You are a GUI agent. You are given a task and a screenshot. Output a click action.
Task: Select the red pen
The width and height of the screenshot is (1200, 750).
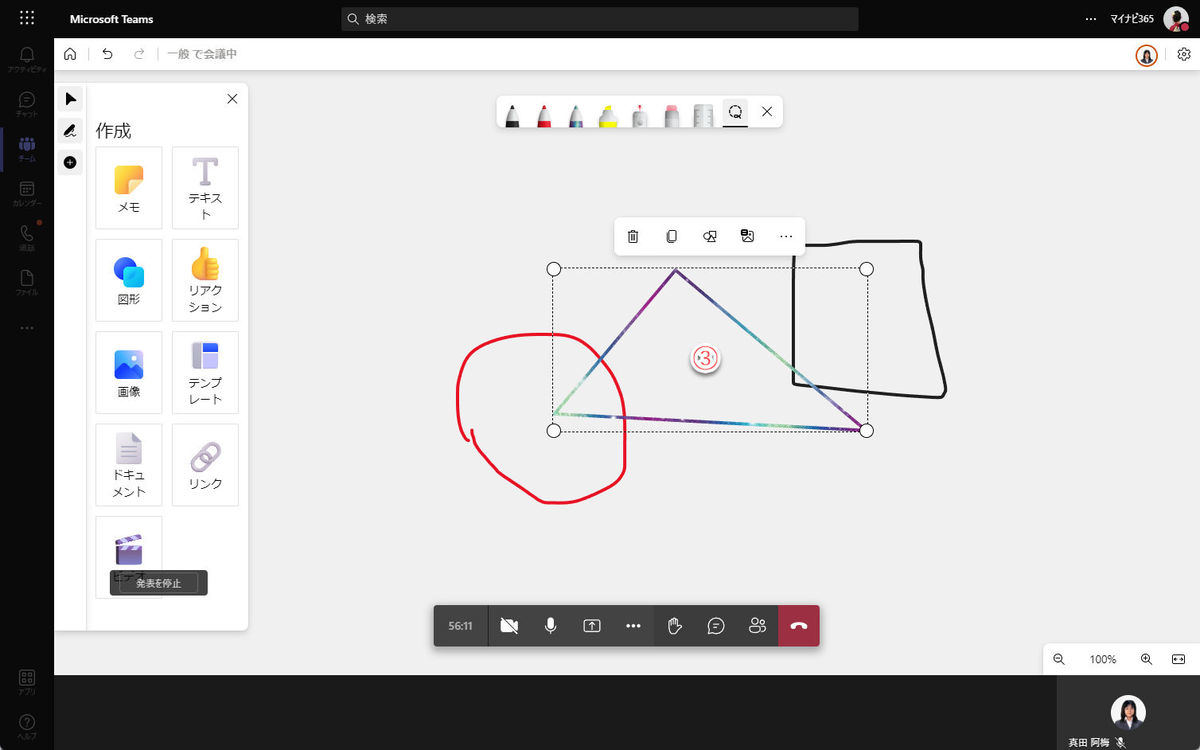click(x=544, y=114)
